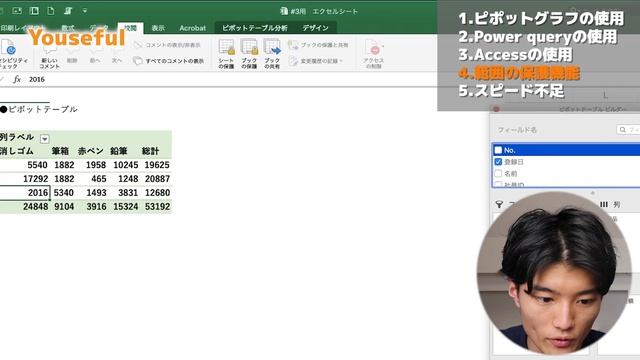This screenshot has width=640, height=360.
Task: Open the 列ラベル filter dropdown
Action: pyautogui.click(x=44, y=139)
